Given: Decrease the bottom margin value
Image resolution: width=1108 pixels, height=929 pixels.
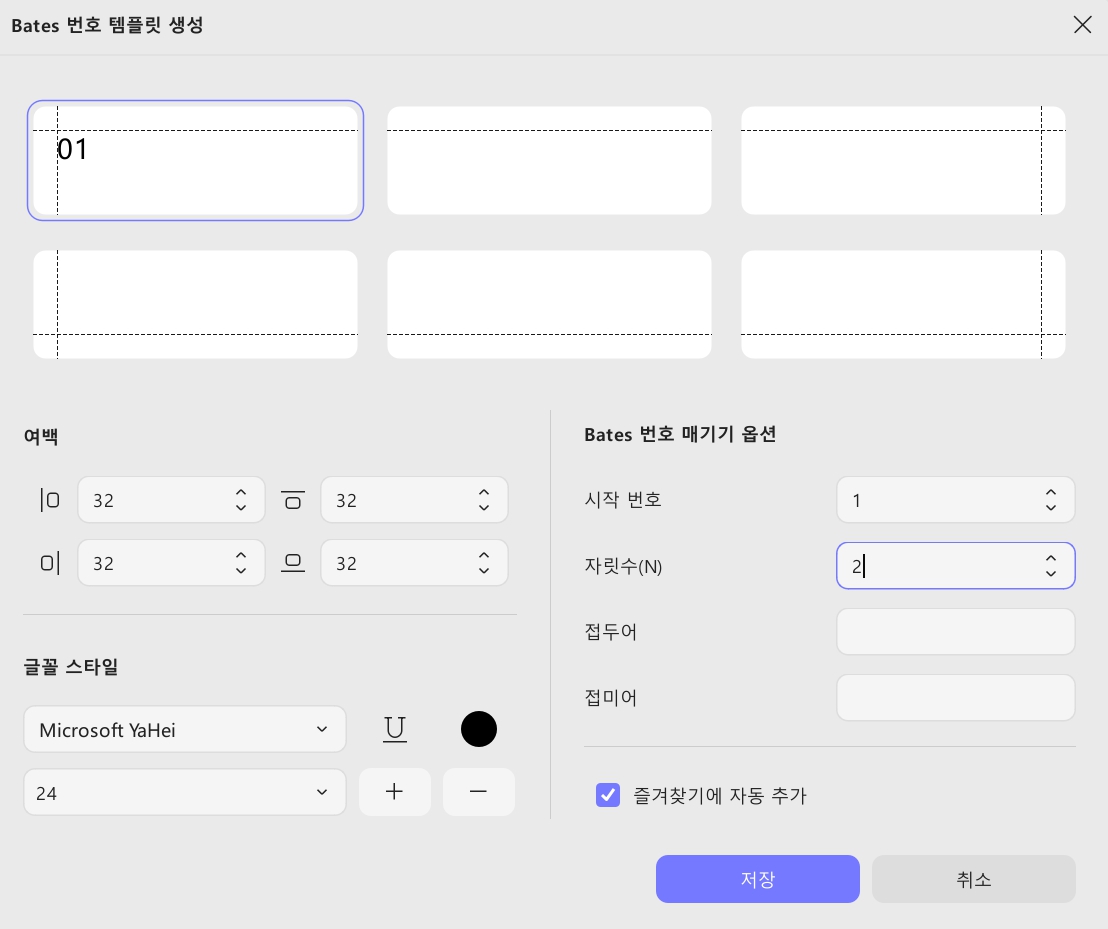Looking at the screenshot, I should (x=484, y=570).
